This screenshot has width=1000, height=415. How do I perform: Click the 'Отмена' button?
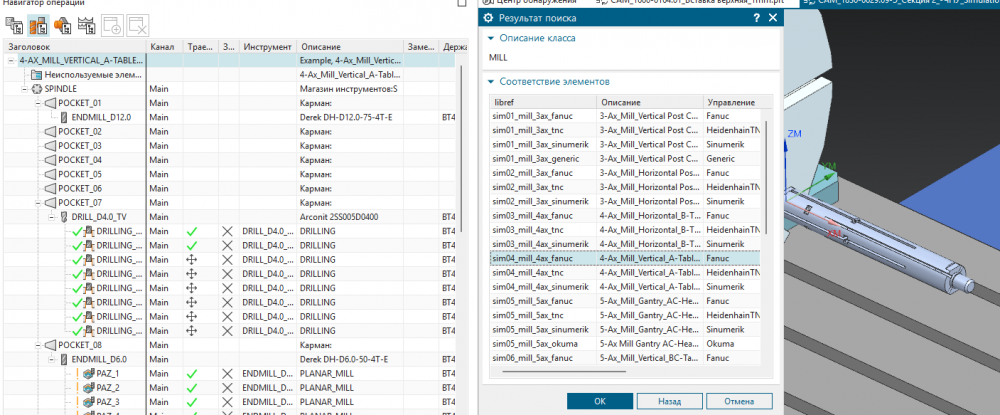pyautogui.click(x=739, y=400)
